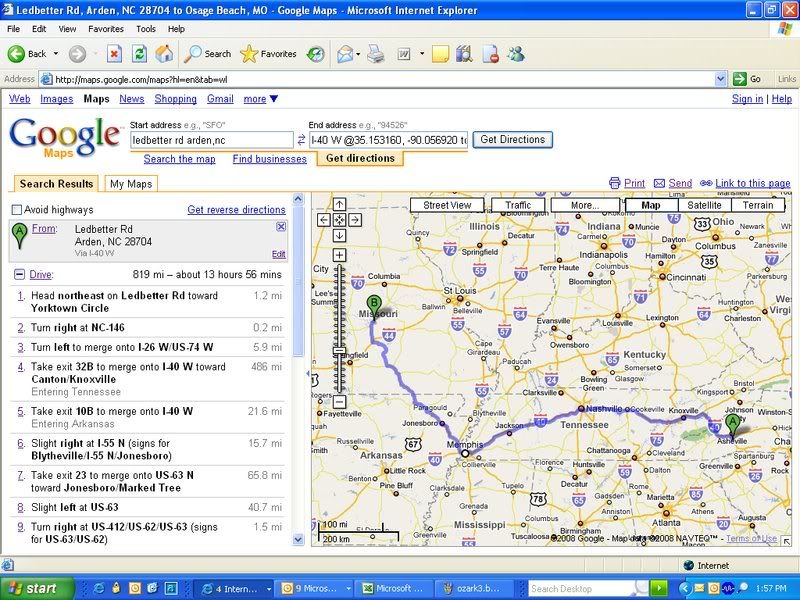Enable the Street View button
This screenshot has width=800, height=600.
[x=447, y=205]
